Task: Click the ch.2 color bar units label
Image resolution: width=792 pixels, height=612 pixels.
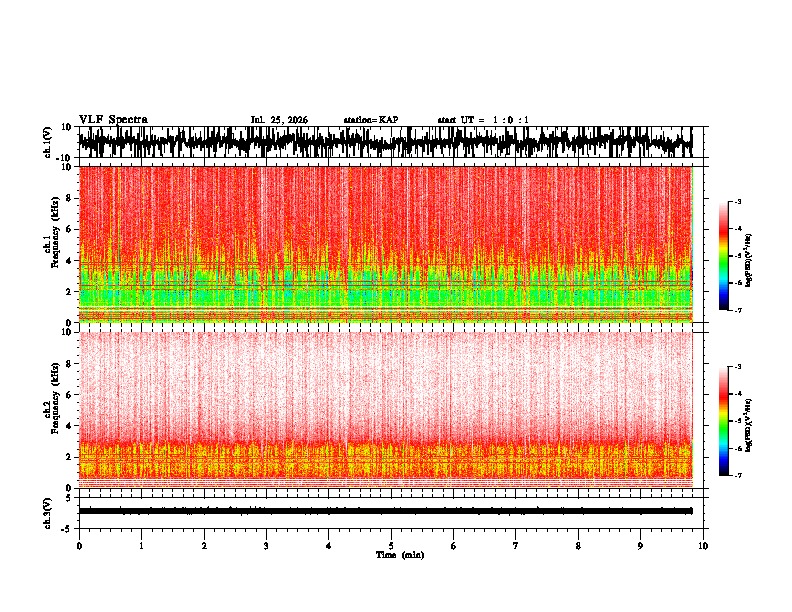Action: click(749, 425)
